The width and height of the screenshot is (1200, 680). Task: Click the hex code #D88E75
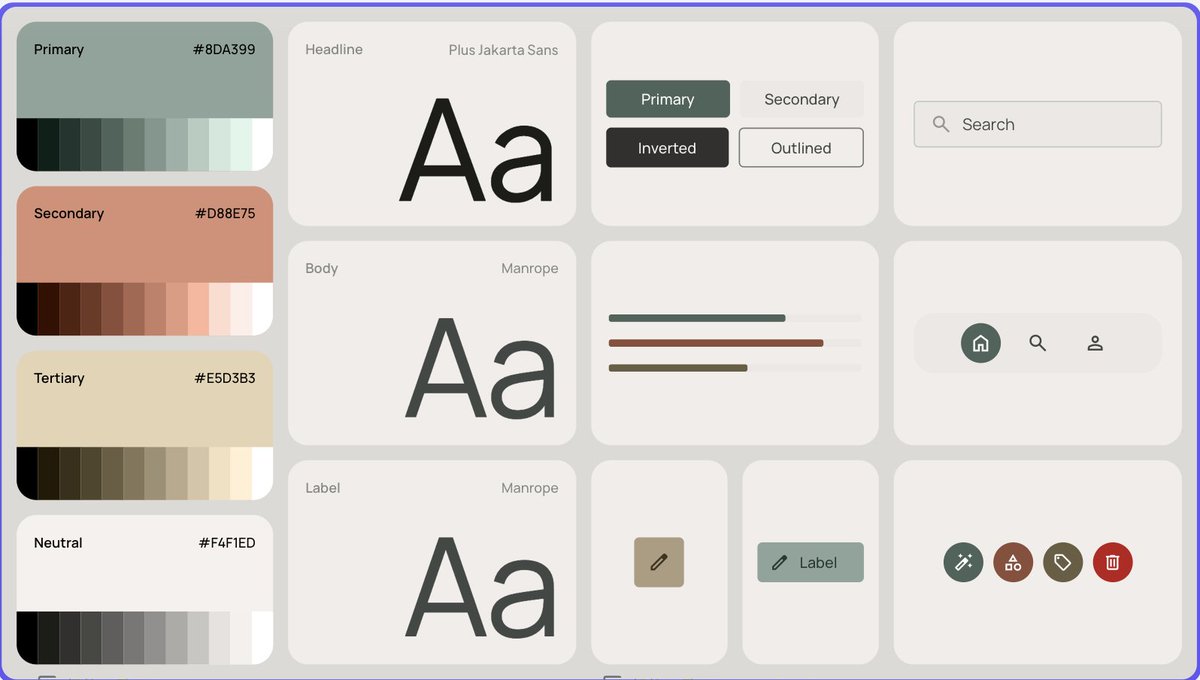coord(224,213)
